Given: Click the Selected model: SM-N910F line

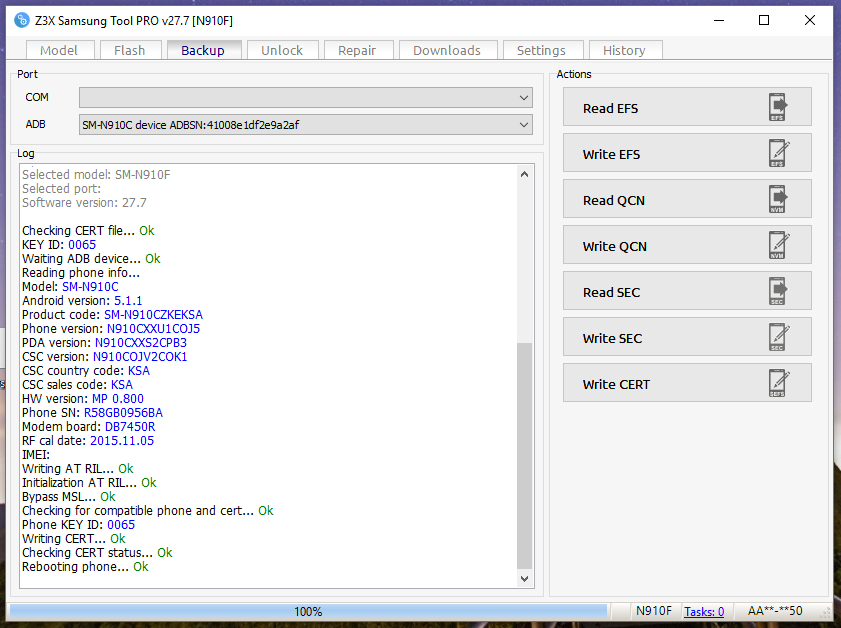Looking at the screenshot, I should tap(96, 174).
